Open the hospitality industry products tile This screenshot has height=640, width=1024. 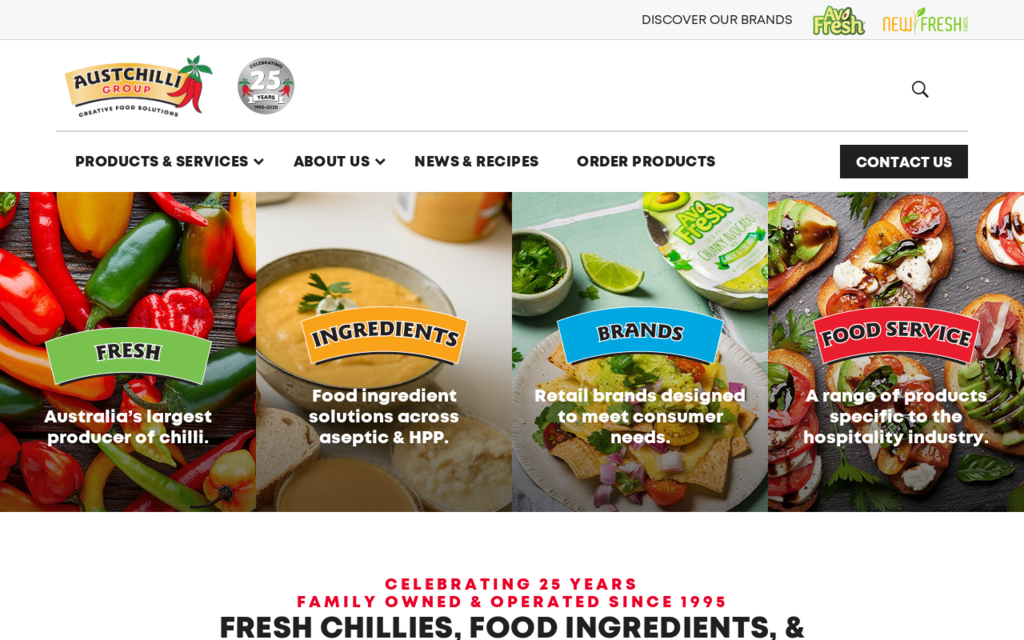(896, 352)
